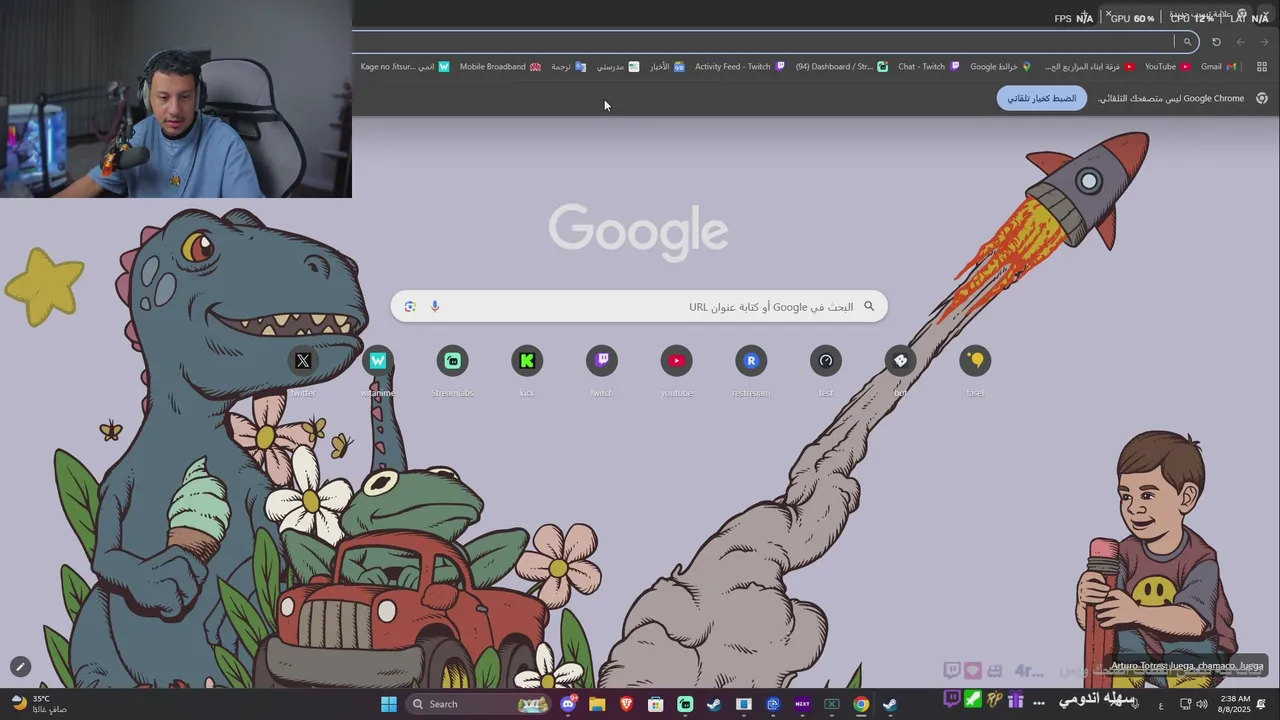Open Microsoft Store from the taskbar
Viewport: 1280px width, 720px height.
656,704
